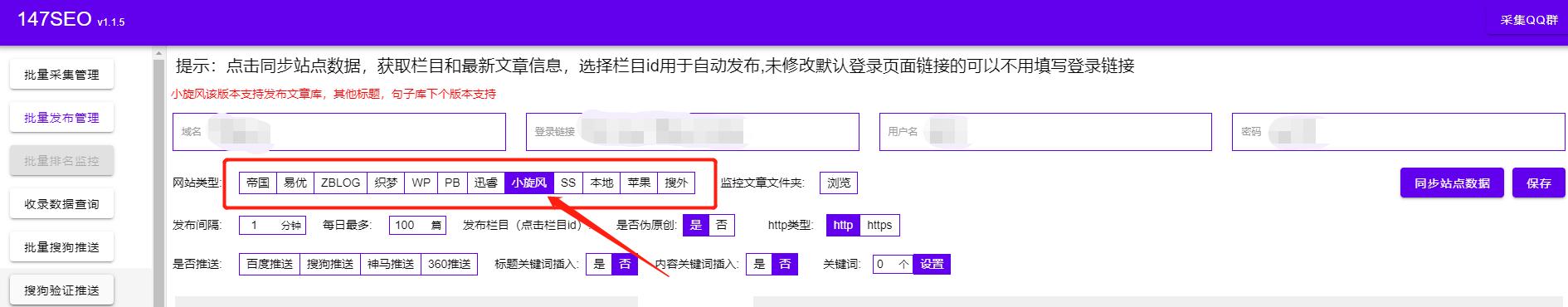Set 标题关键词插入 to 是
This screenshot has width=1568, height=307.
pyautogui.click(x=599, y=264)
